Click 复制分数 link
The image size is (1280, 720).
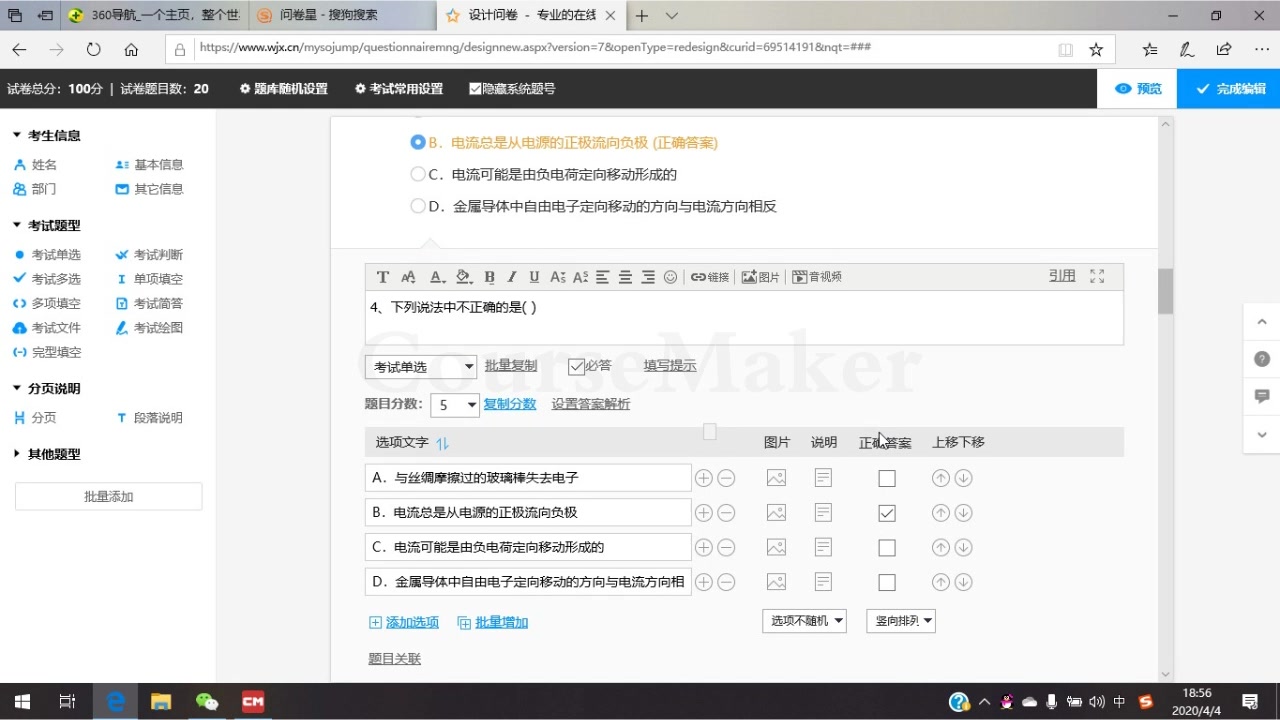pos(510,404)
